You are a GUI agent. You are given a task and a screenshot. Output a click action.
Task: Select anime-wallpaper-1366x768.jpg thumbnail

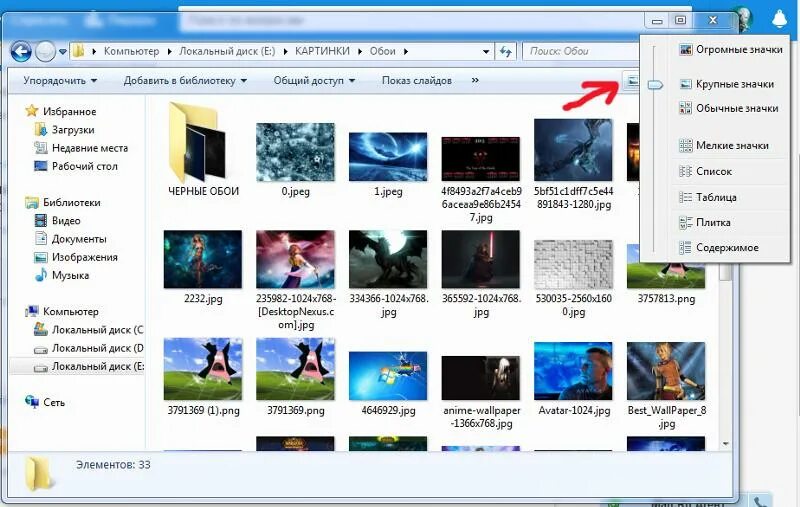(481, 378)
